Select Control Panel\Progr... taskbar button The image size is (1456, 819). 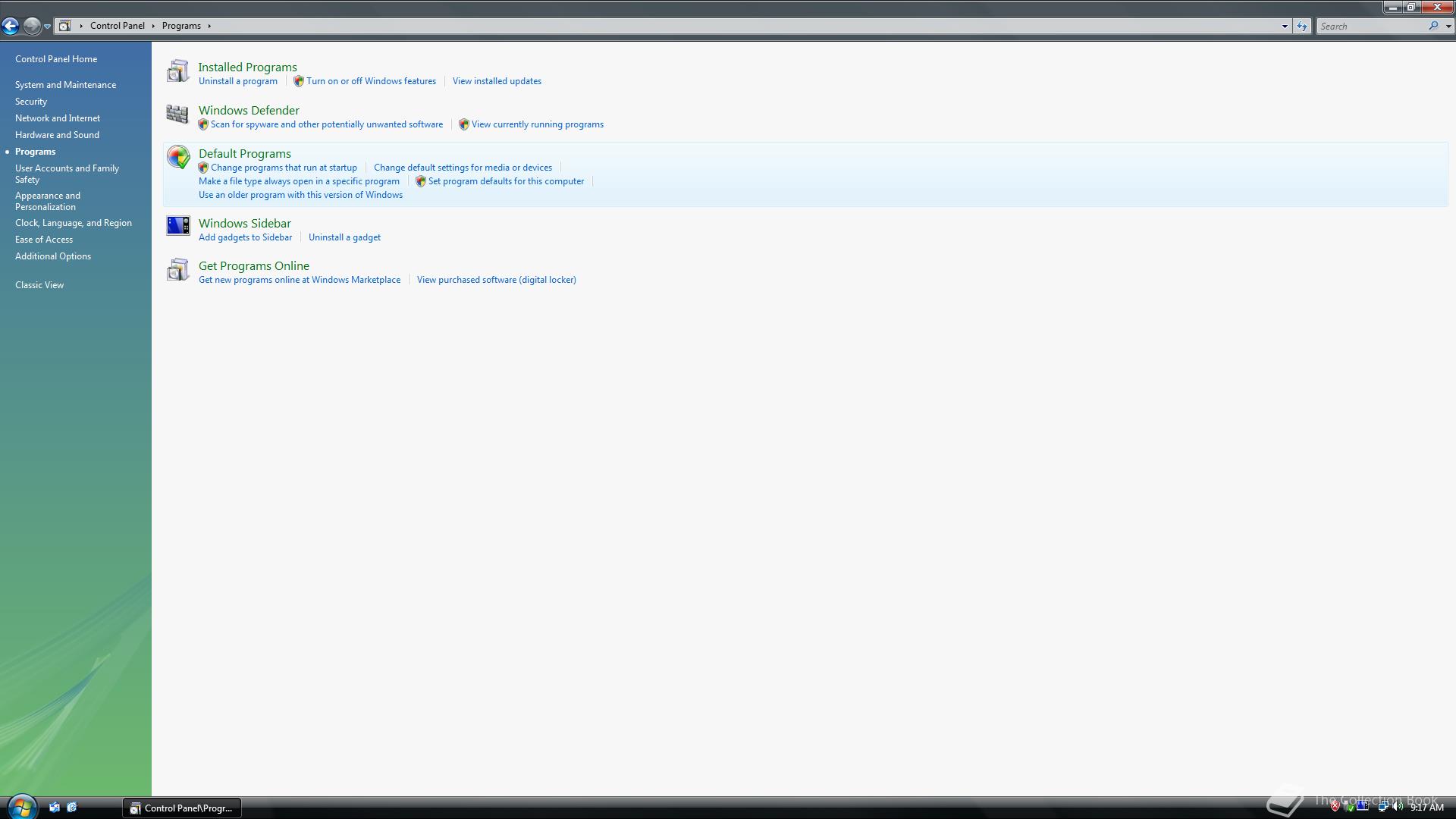click(182, 808)
